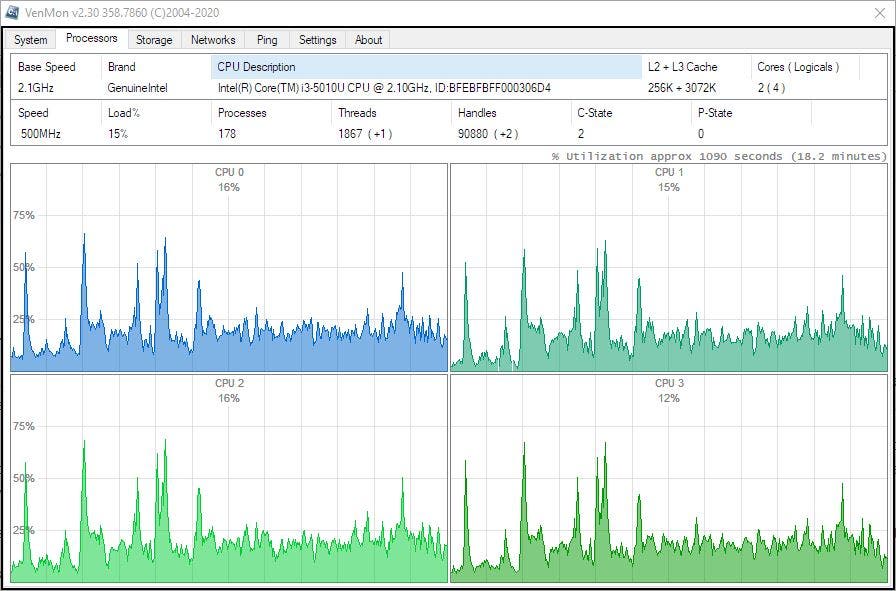Open the Settings tab

tap(318, 40)
